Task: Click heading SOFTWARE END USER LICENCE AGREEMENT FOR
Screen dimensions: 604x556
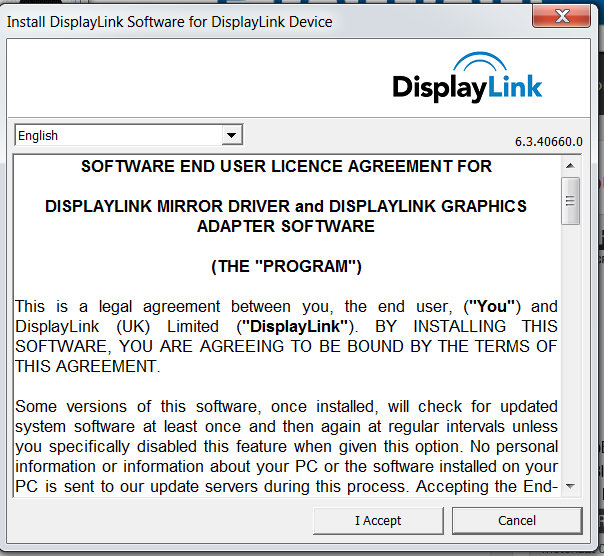Action: click(x=286, y=166)
